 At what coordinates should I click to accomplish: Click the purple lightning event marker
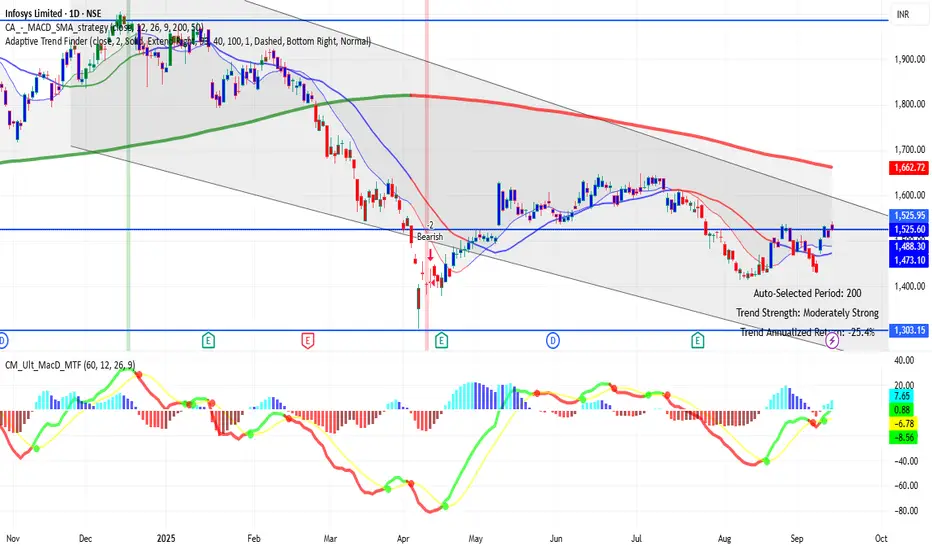tap(832, 341)
